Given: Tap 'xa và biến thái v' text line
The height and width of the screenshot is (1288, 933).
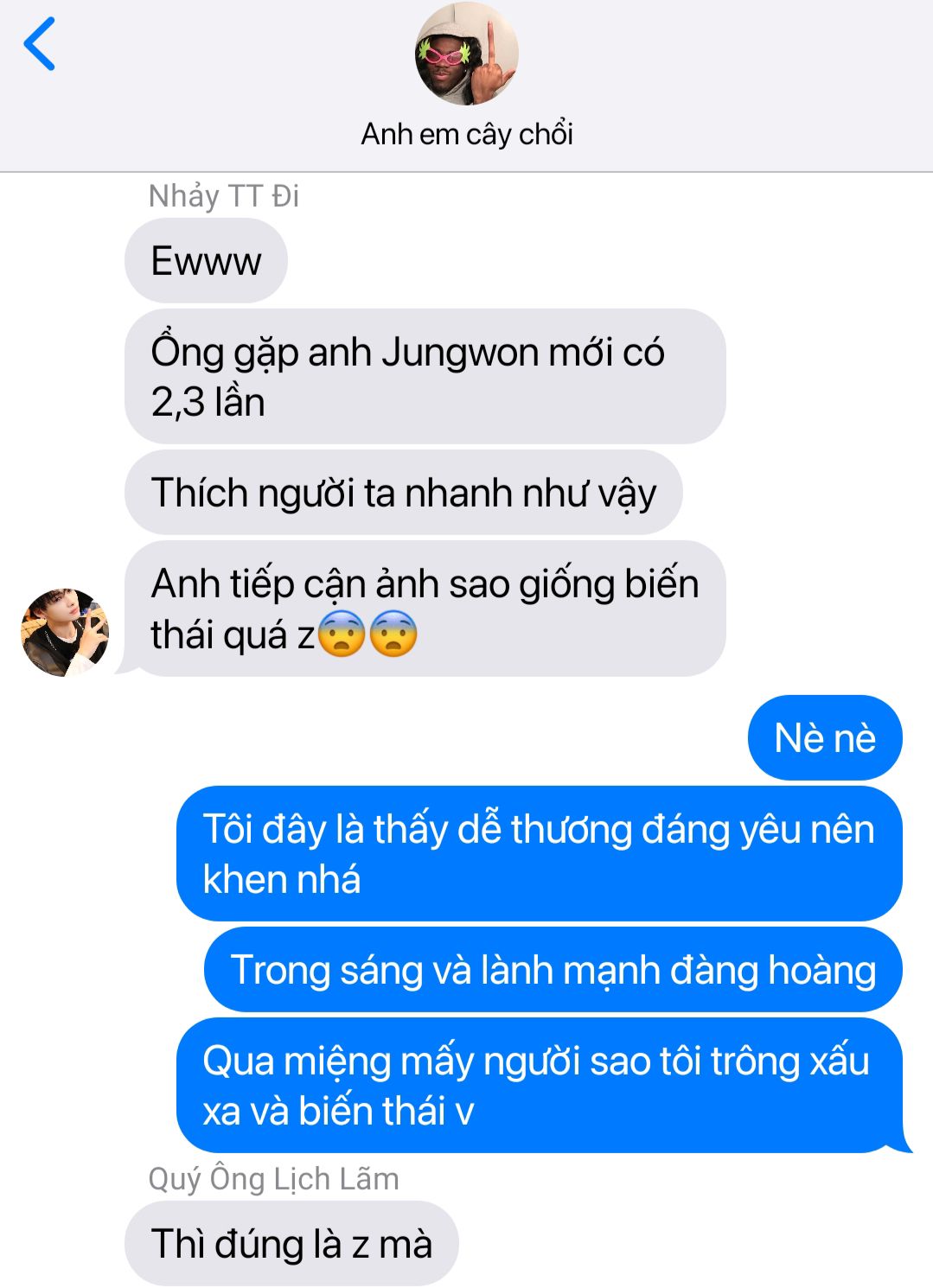Looking at the screenshot, I should 338,1112.
